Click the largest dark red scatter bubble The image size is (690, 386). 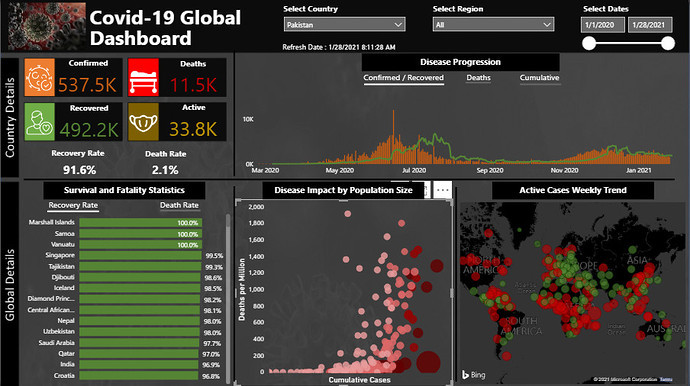pyautogui.click(x=428, y=362)
